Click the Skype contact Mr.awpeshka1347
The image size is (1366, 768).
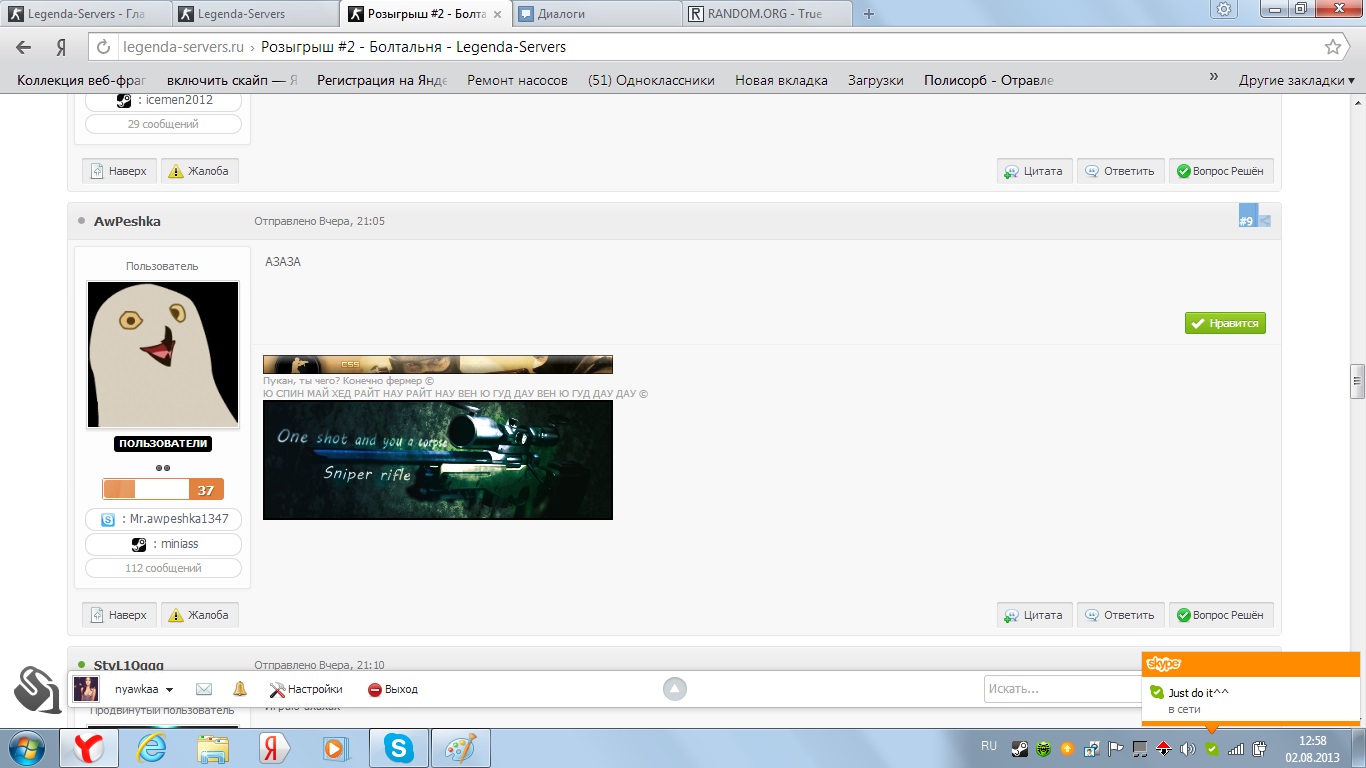(163, 519)
